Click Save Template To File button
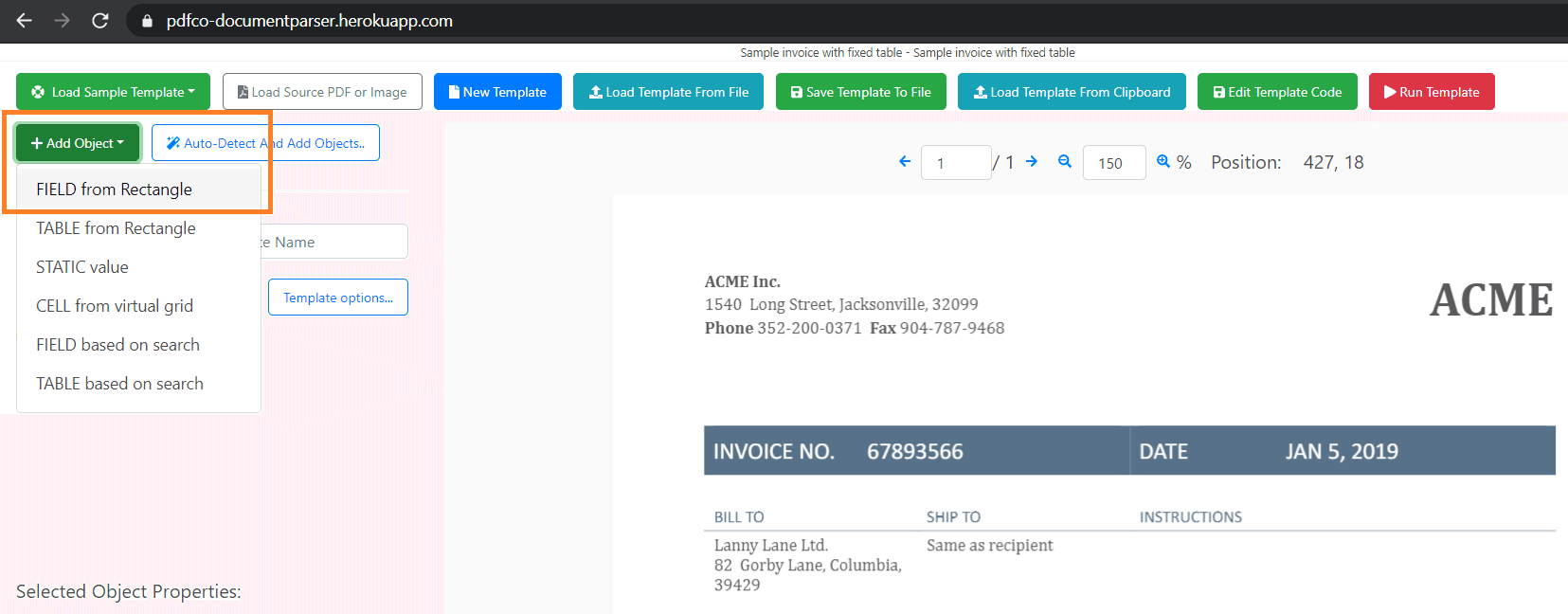1568x614 pixels. pos(860,92)
